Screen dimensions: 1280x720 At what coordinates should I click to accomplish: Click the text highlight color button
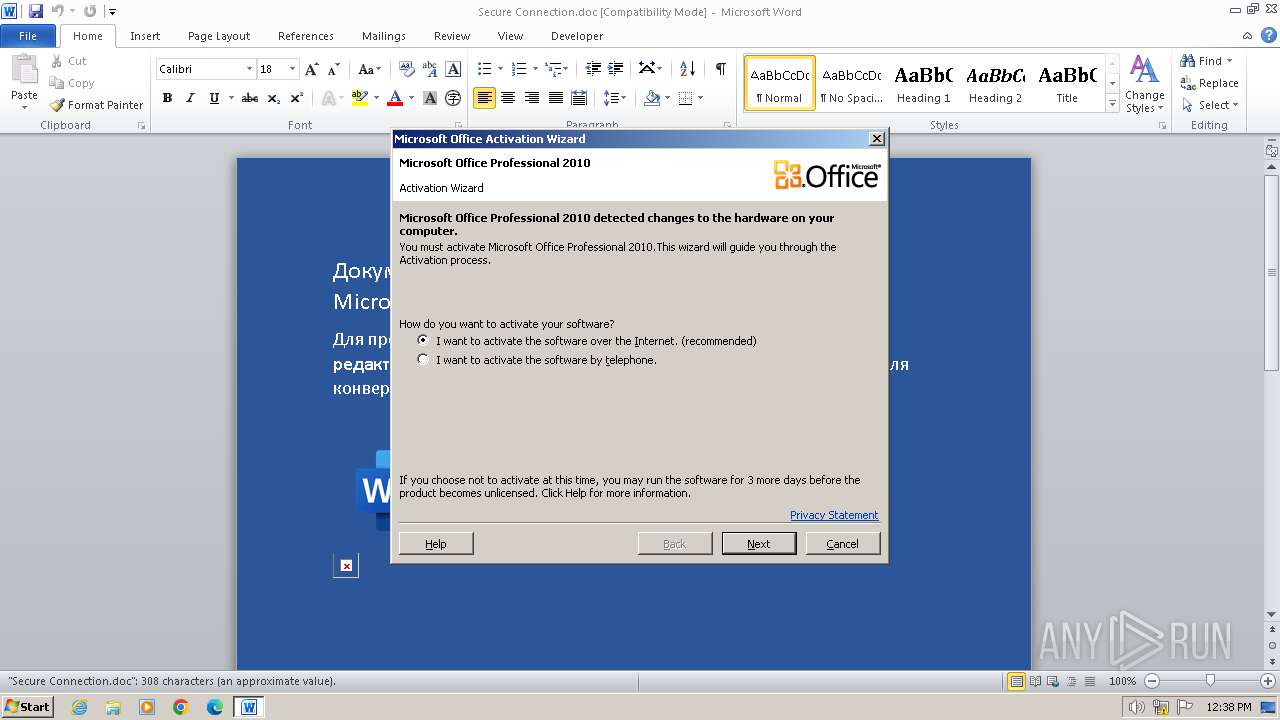point(360,98)
